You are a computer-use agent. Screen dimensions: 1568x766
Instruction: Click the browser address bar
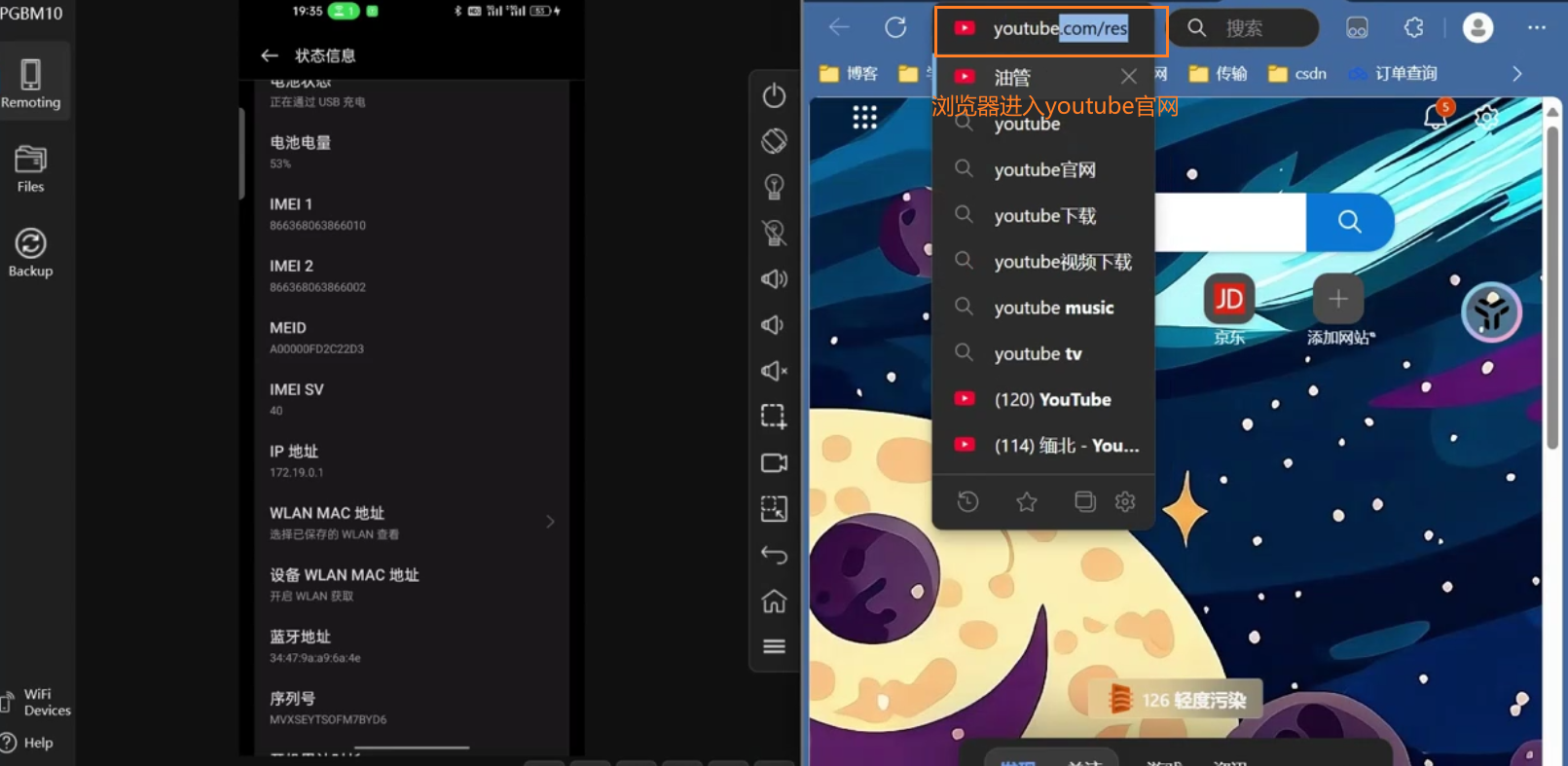tap(1050, 29)
